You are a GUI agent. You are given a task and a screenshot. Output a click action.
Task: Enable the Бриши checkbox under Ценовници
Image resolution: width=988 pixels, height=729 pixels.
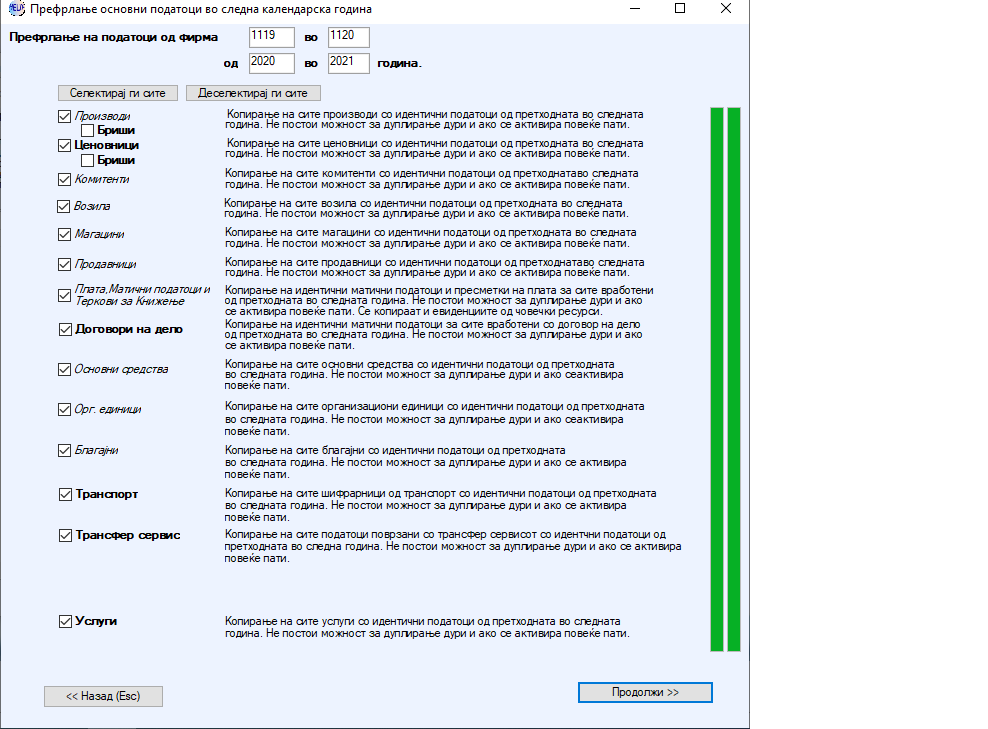click(x=88, y=161)
